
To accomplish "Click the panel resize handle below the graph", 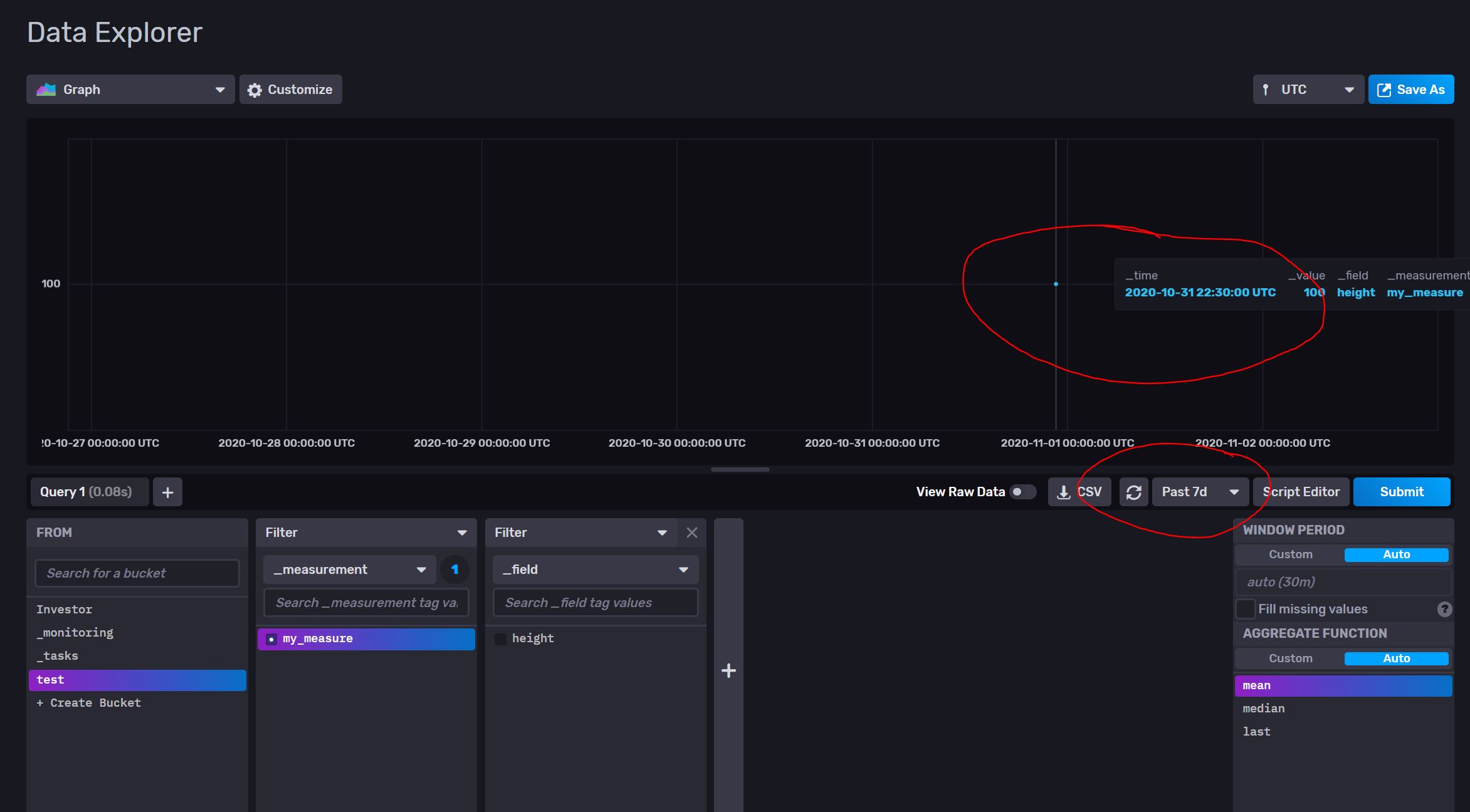I will pyautogui.click(x=740, y=469).
